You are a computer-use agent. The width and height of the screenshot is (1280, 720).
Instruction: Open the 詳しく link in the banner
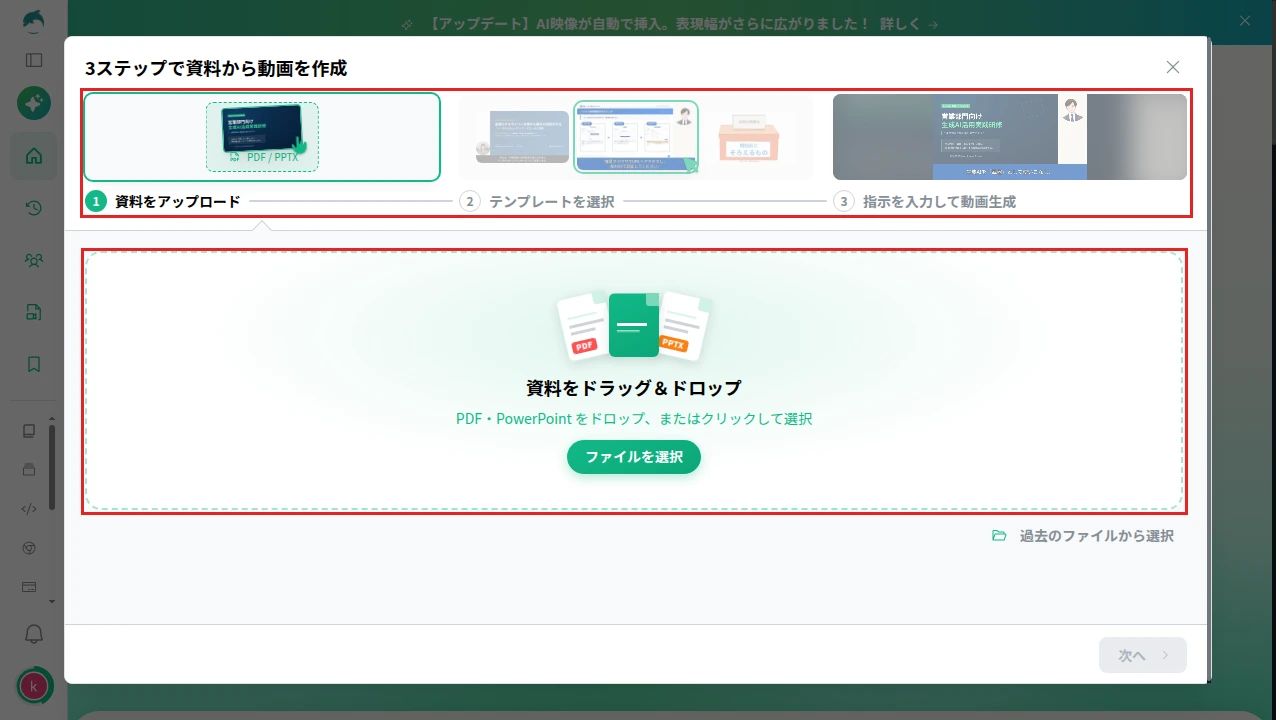coord(909,23)
